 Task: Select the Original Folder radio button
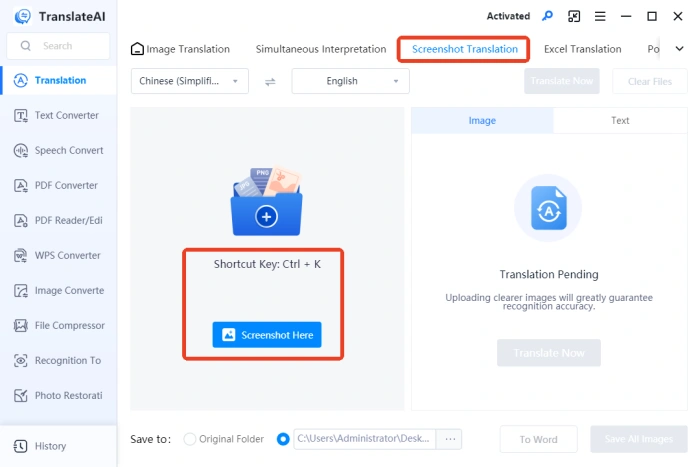pyautogui.click(x=190, y=439)
